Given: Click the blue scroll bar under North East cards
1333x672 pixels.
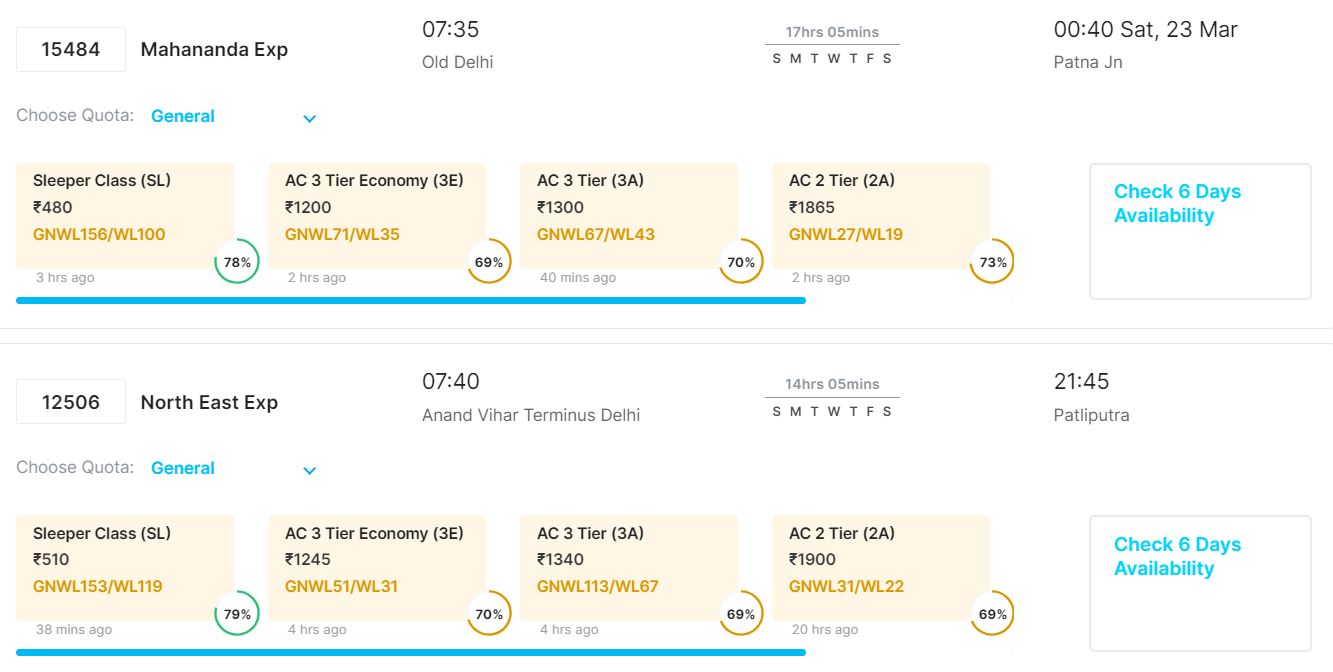Looking at the screenshot, I should (x=410, y=652).
